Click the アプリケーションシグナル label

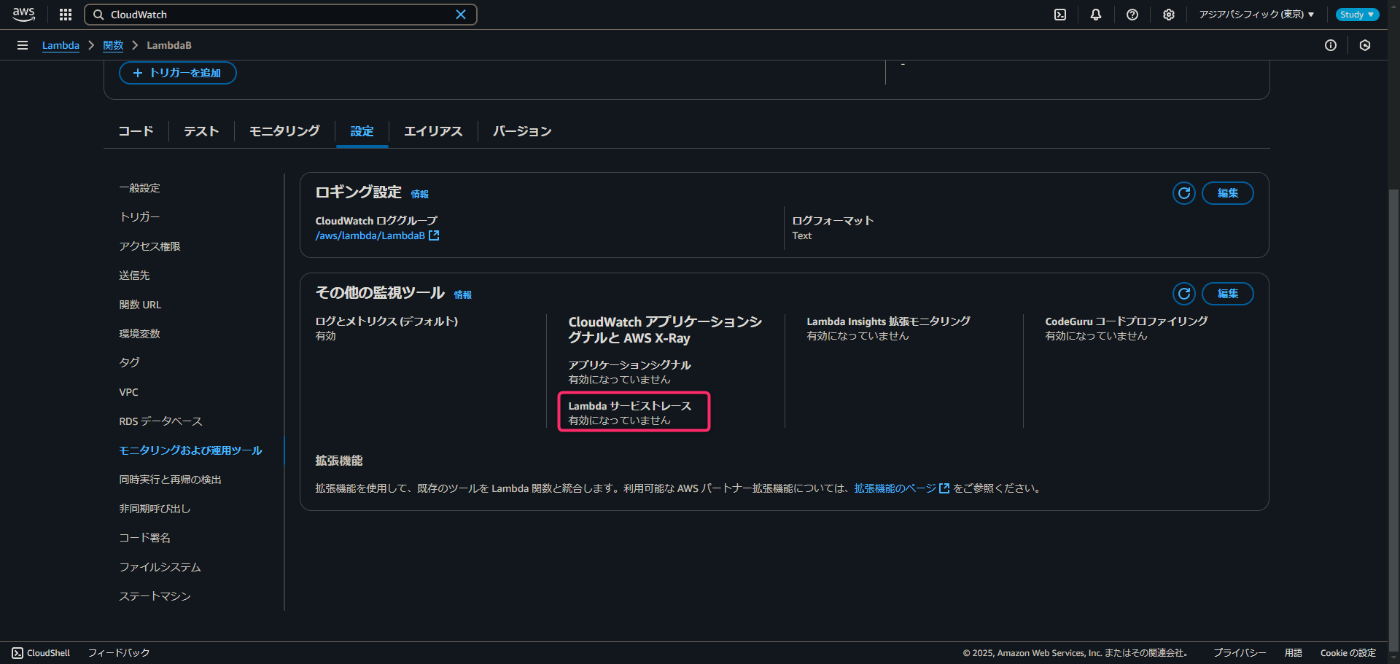[x=629, y=365]
